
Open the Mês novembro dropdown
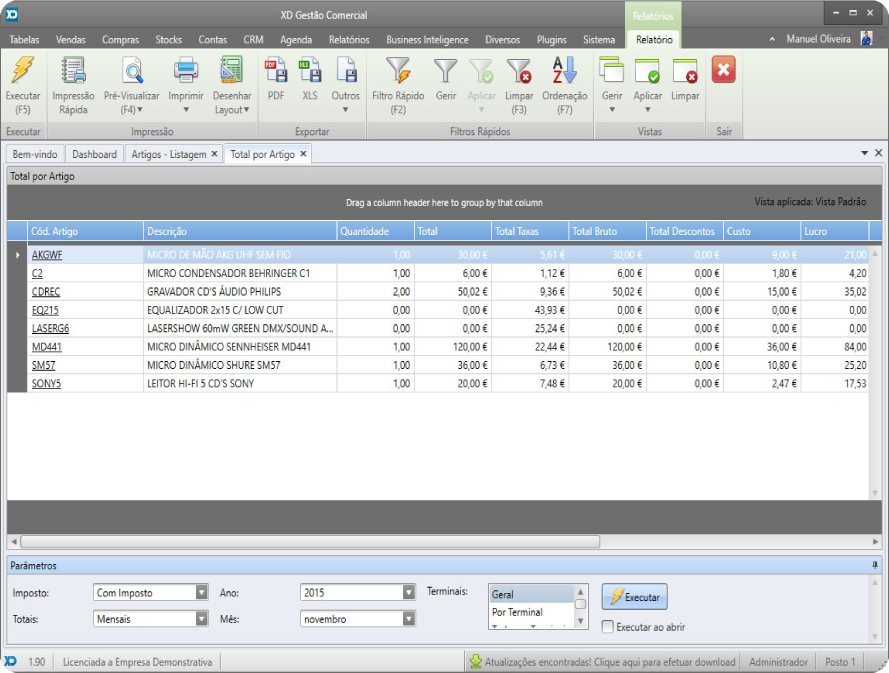pyautogui.click(x=408, y=619)
